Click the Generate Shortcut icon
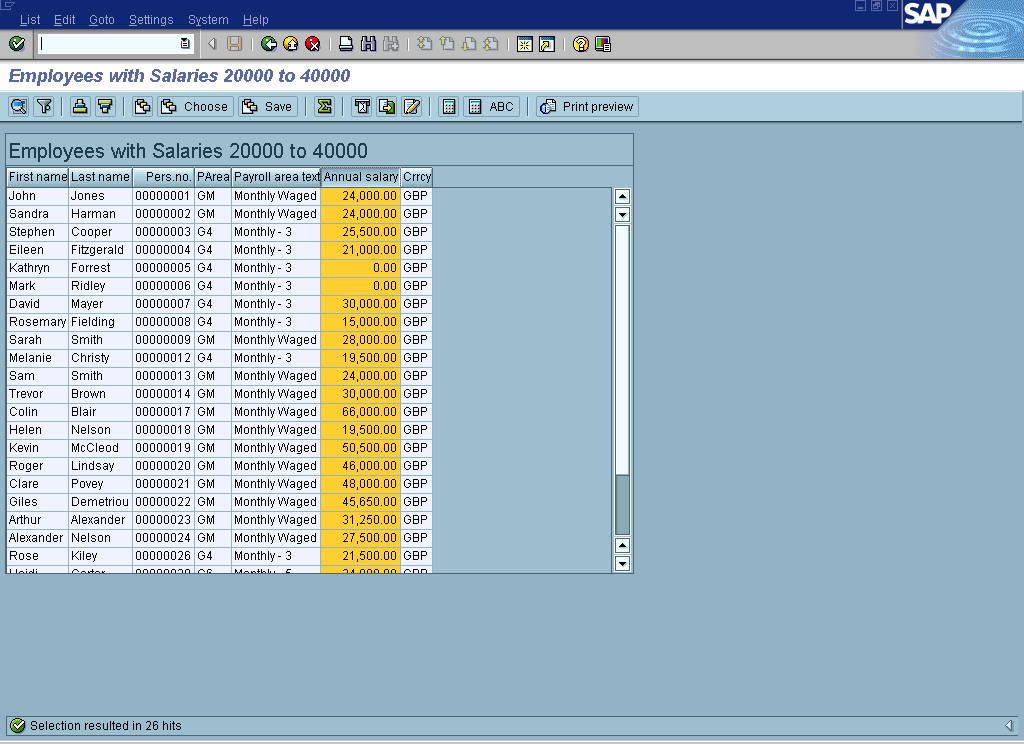The width and height of the screenshot is (1024, 744). pos(547,44)
